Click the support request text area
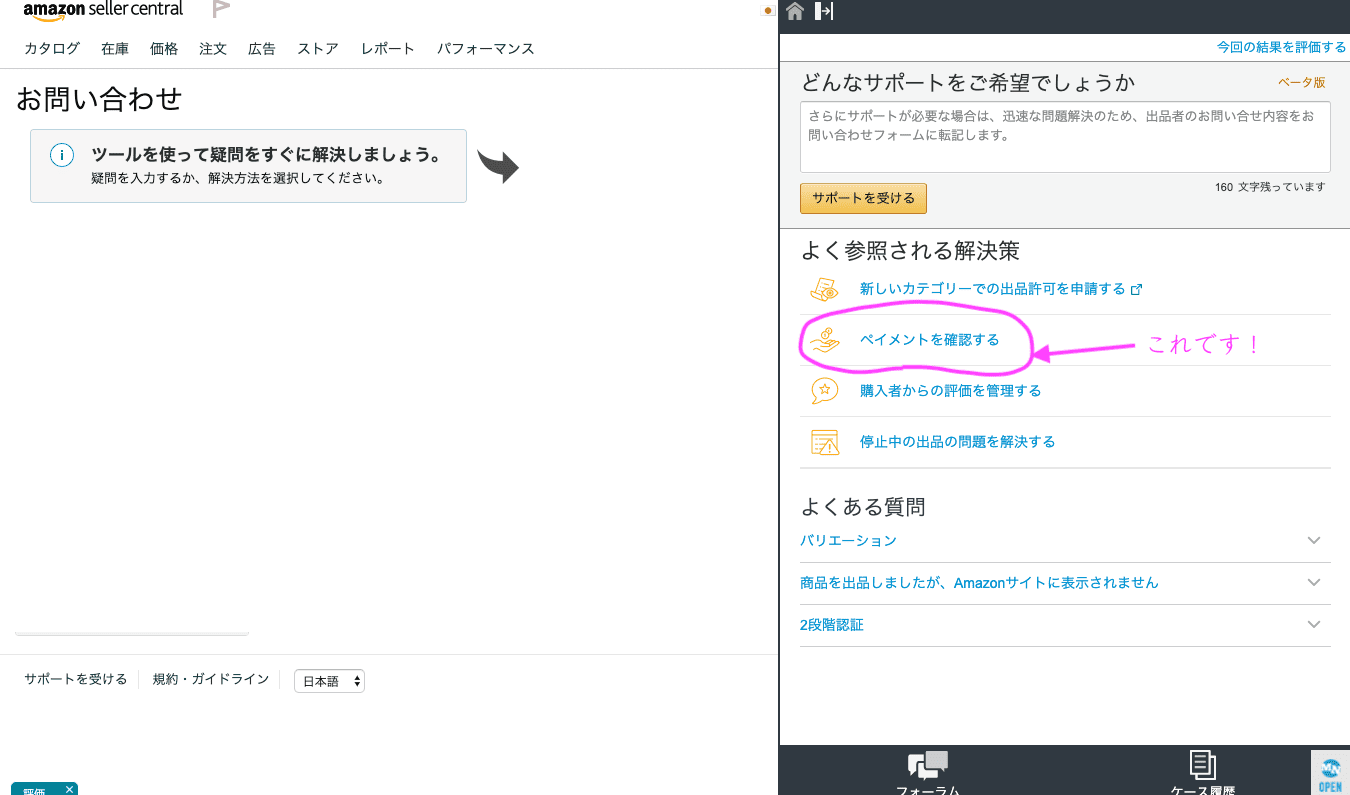The image size is (1350, 795). click(1065, 137)
